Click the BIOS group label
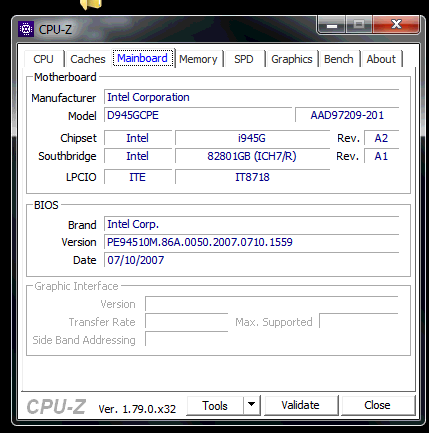Screen dimensions: 429x433 click(x=46, y=205)
